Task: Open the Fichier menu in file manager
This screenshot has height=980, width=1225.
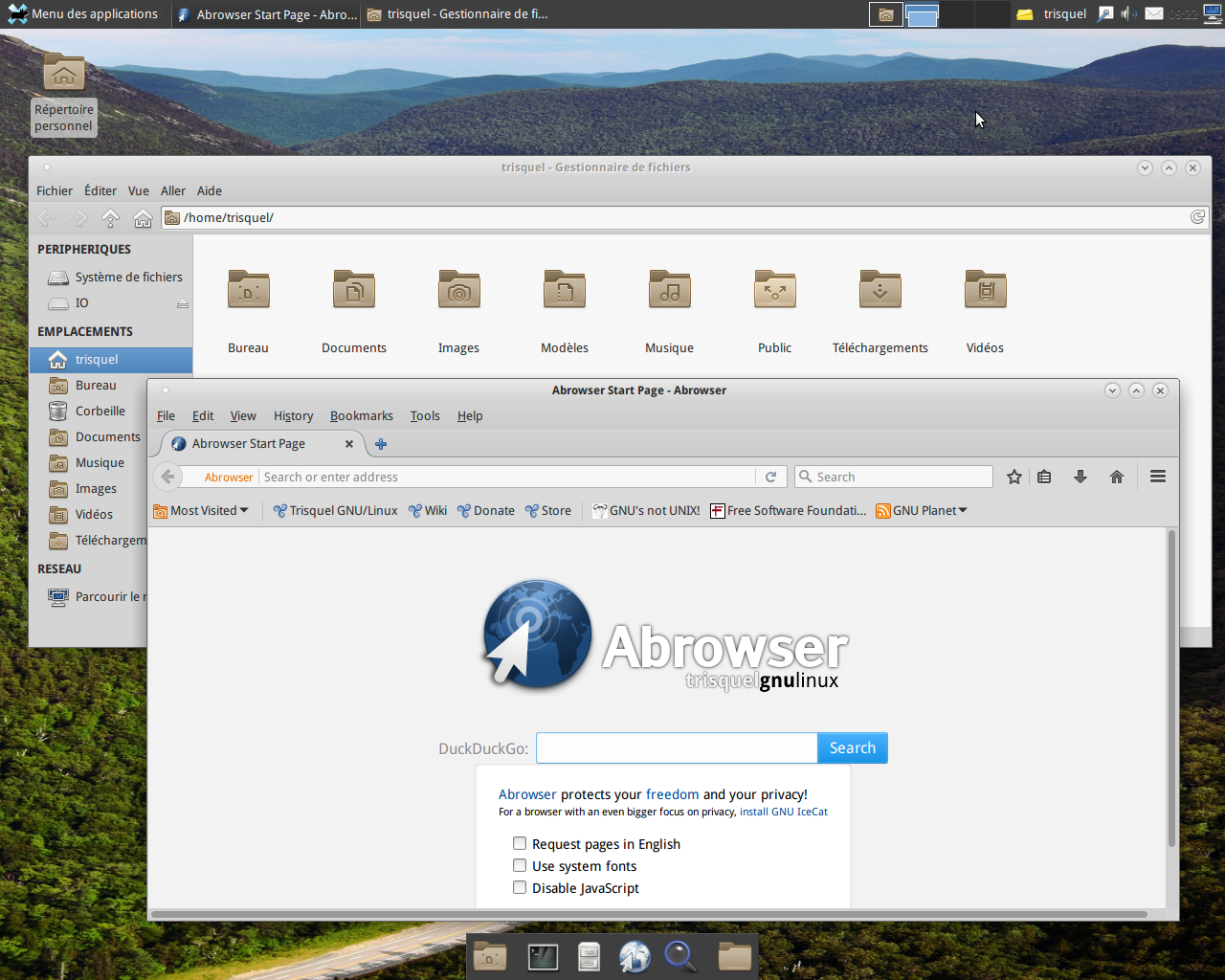Action: tap(55, 191)
